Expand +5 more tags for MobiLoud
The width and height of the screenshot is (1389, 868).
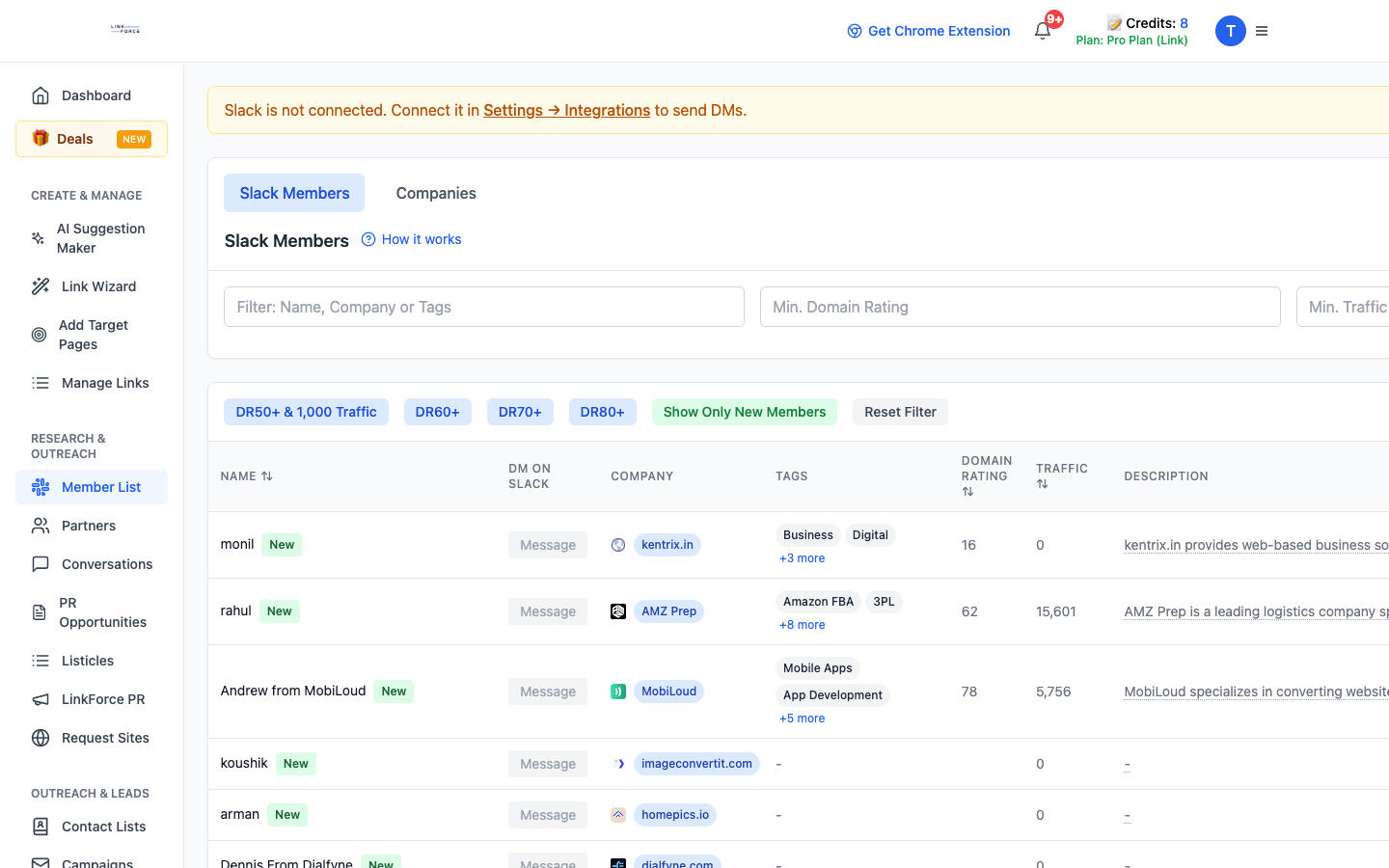tap(802, 719)
